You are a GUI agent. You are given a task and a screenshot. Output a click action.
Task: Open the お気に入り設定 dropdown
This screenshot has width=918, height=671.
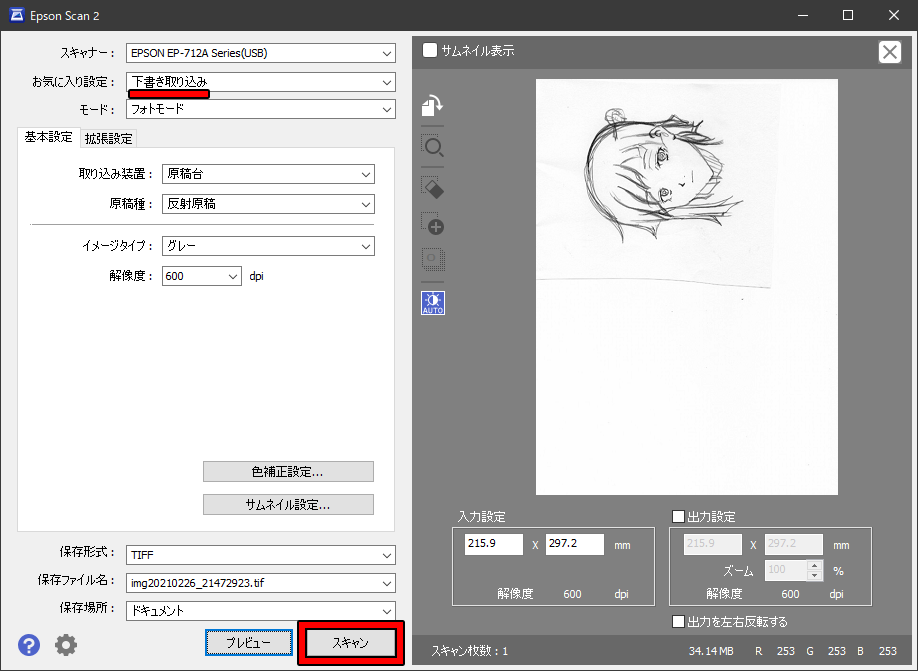261,82
